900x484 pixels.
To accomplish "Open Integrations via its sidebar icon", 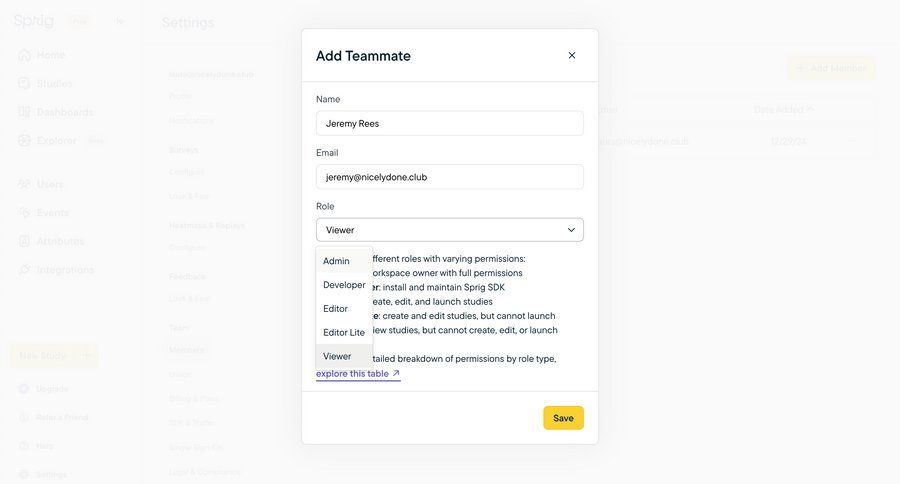I will (x=24, y=270).
